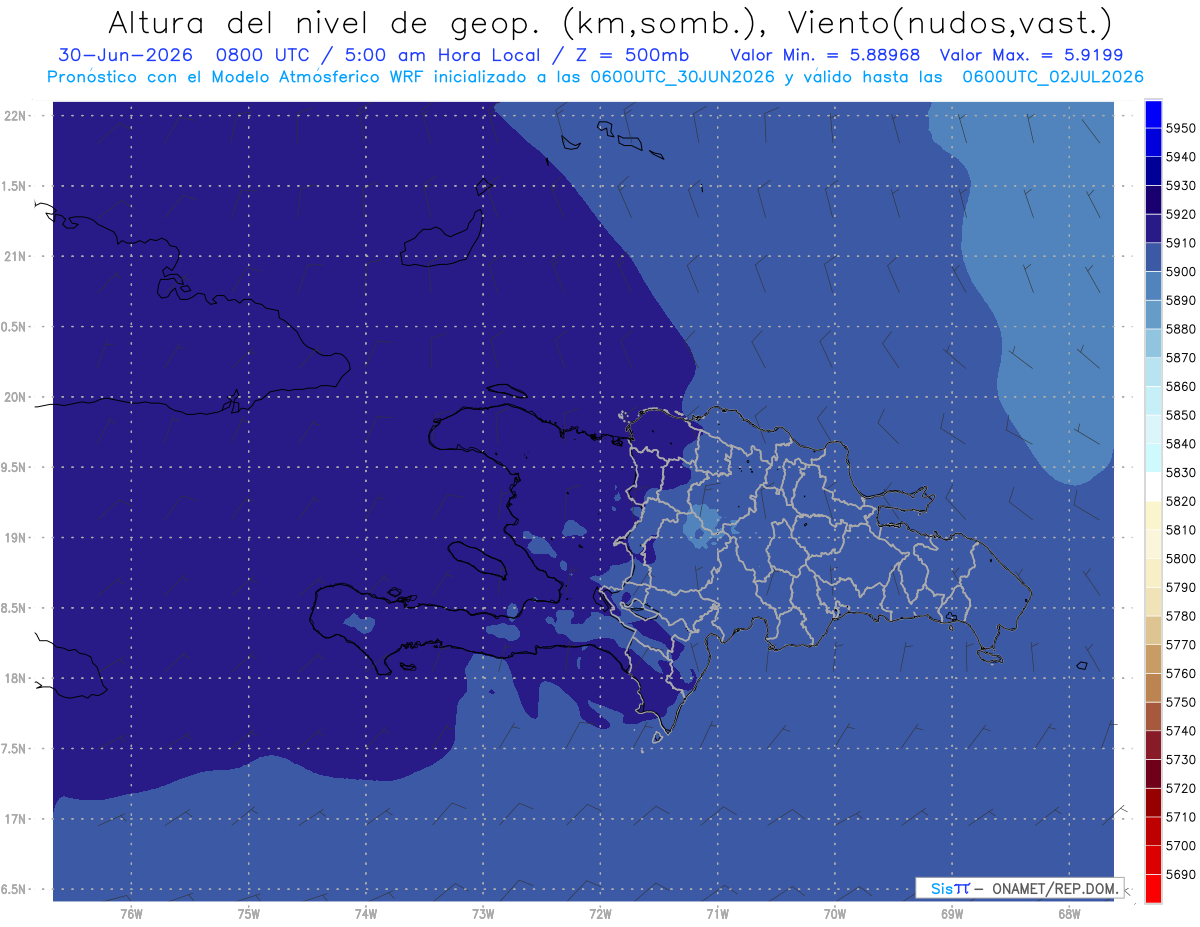This screenshot has height=927, width=1200.
Task: Click the '5820' colorbar label
Action: [1180, 501]
